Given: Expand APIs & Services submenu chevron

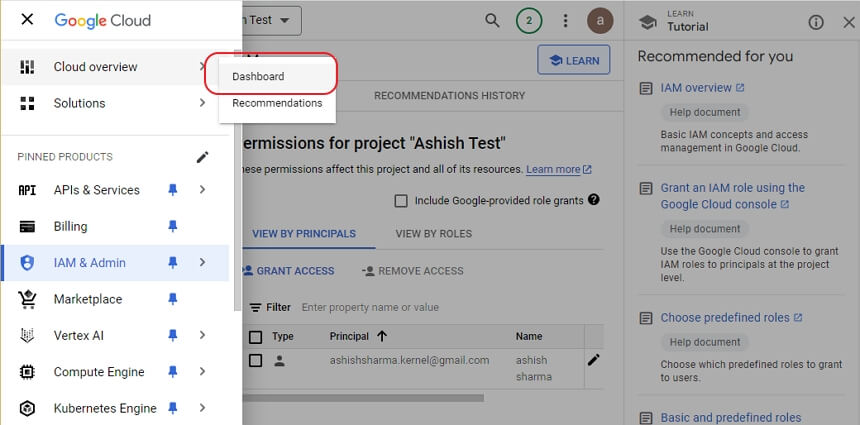Looking at the screenshot, I should 202,190.
